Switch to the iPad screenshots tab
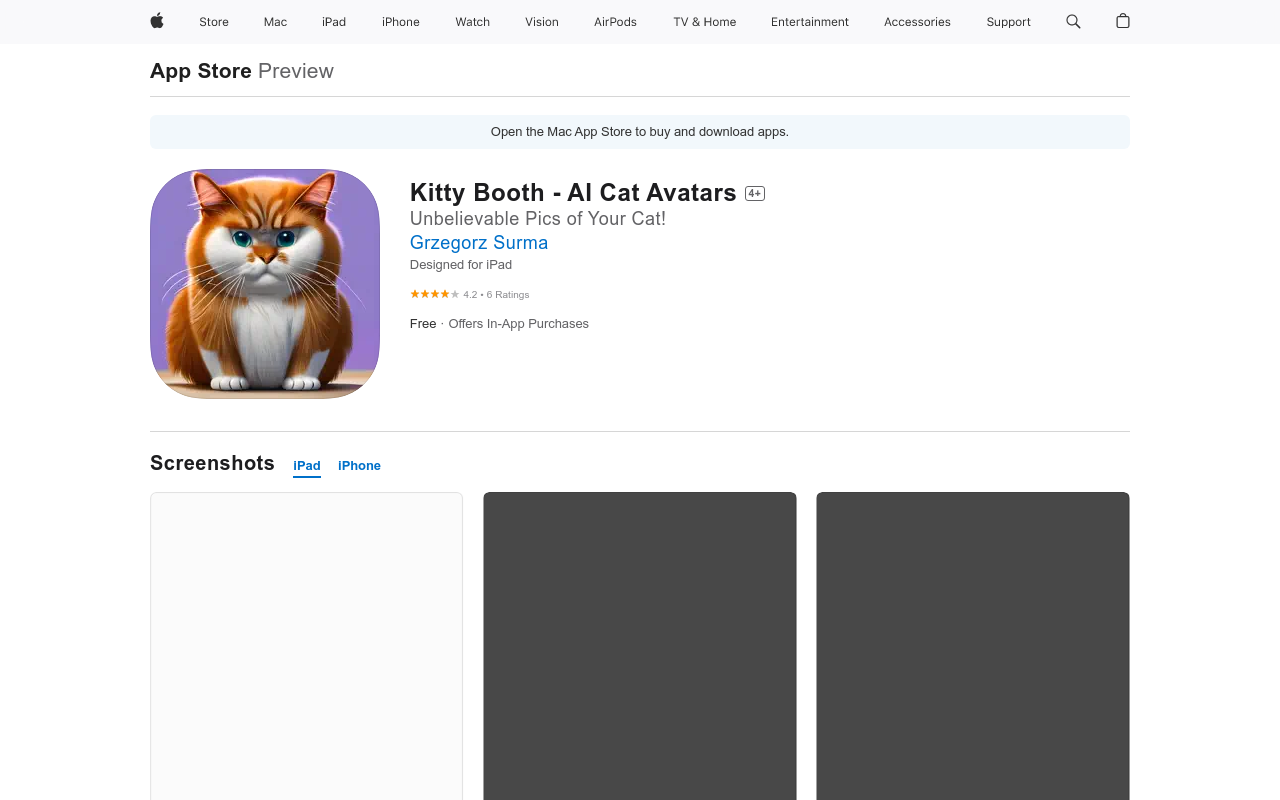The width and height of the screenshot is (1280, 800). click(307, 466)
